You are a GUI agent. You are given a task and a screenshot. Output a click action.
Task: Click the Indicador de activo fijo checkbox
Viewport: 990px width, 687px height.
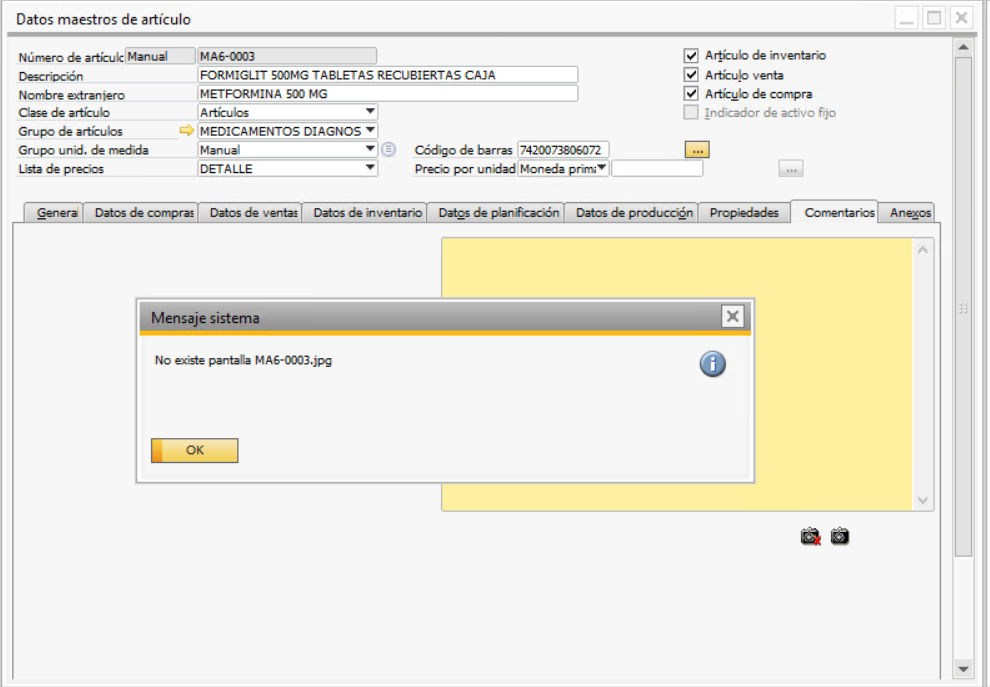(691, 112)
